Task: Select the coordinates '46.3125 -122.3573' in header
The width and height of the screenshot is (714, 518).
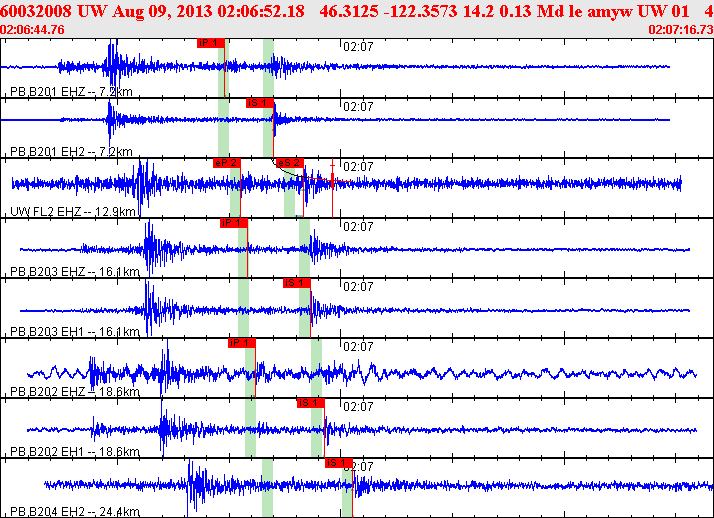Action: tap(388, 11)
